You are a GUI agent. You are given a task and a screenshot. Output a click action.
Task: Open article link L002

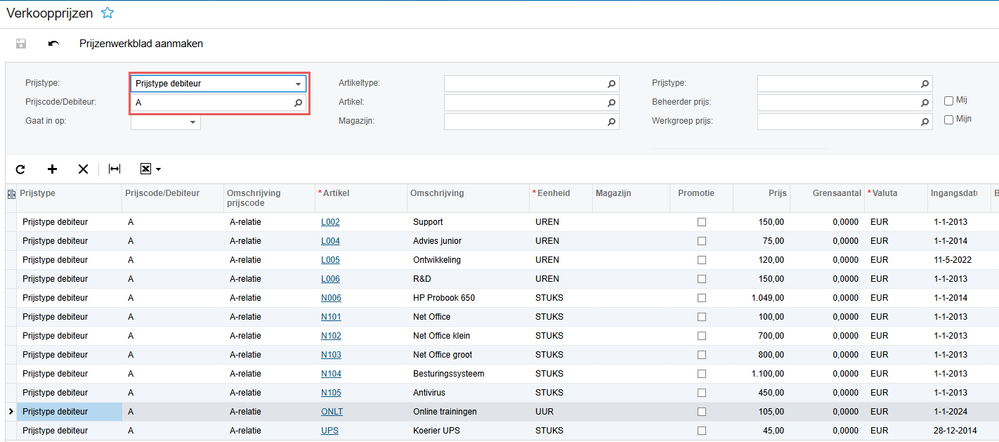coord(330,222)
